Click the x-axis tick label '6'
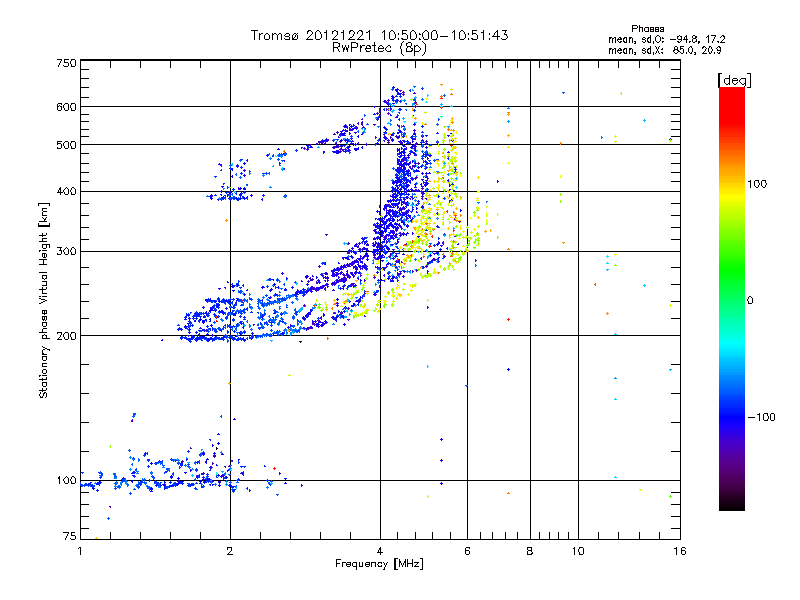Image resolution: width=800 pixels, height=600 pixels. click(467, 551)
